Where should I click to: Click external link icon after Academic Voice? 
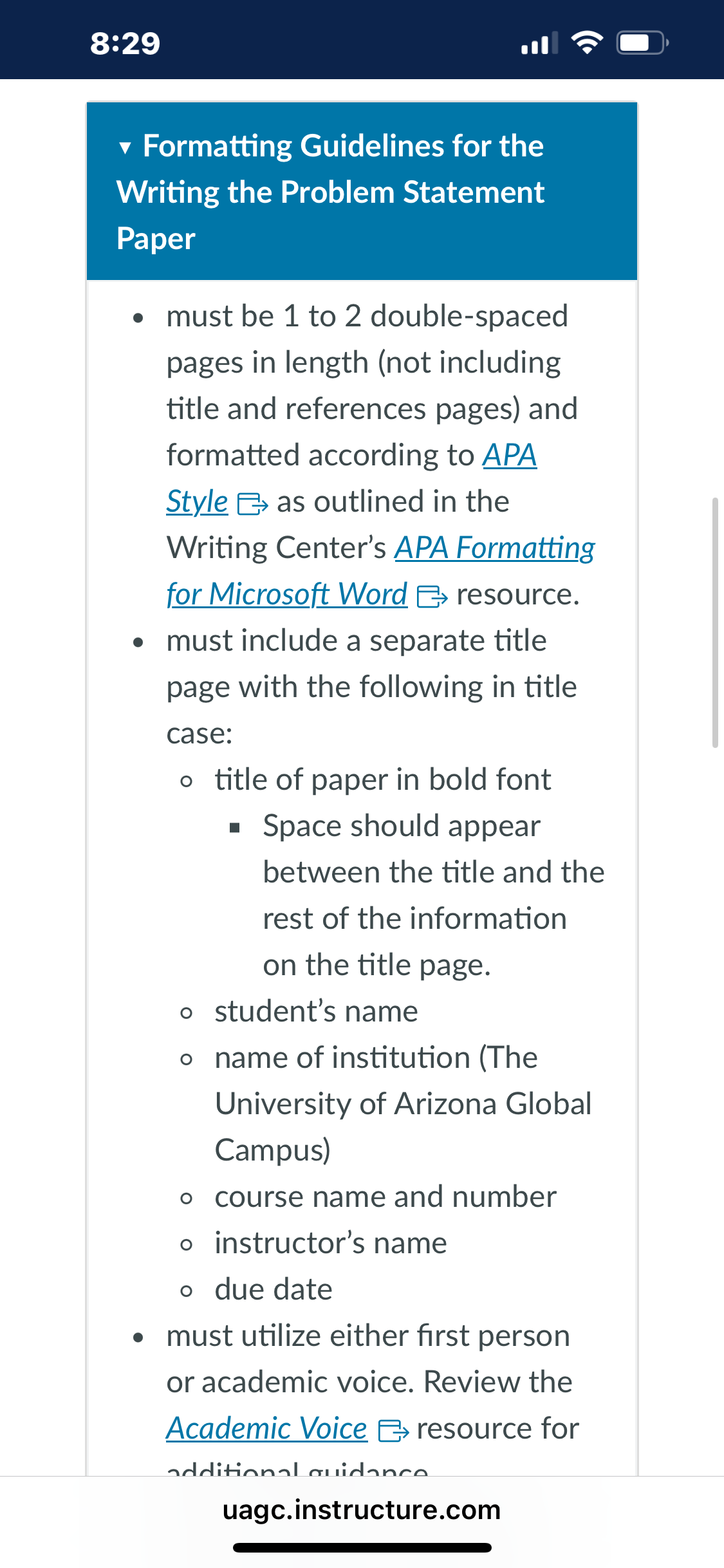point(393,1431)
